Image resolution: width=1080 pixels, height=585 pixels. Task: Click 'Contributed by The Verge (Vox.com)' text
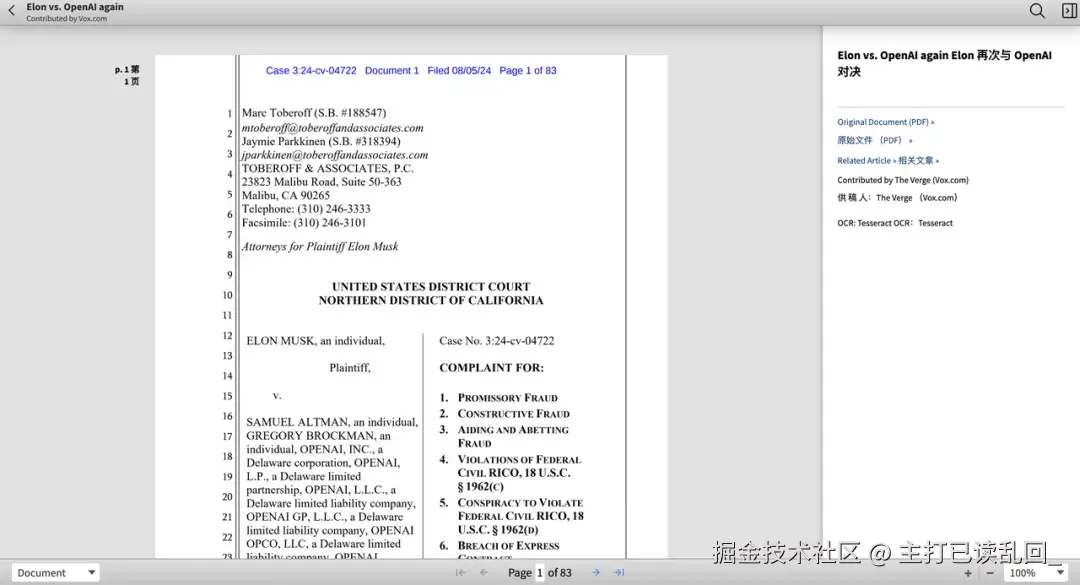point(902,180)
